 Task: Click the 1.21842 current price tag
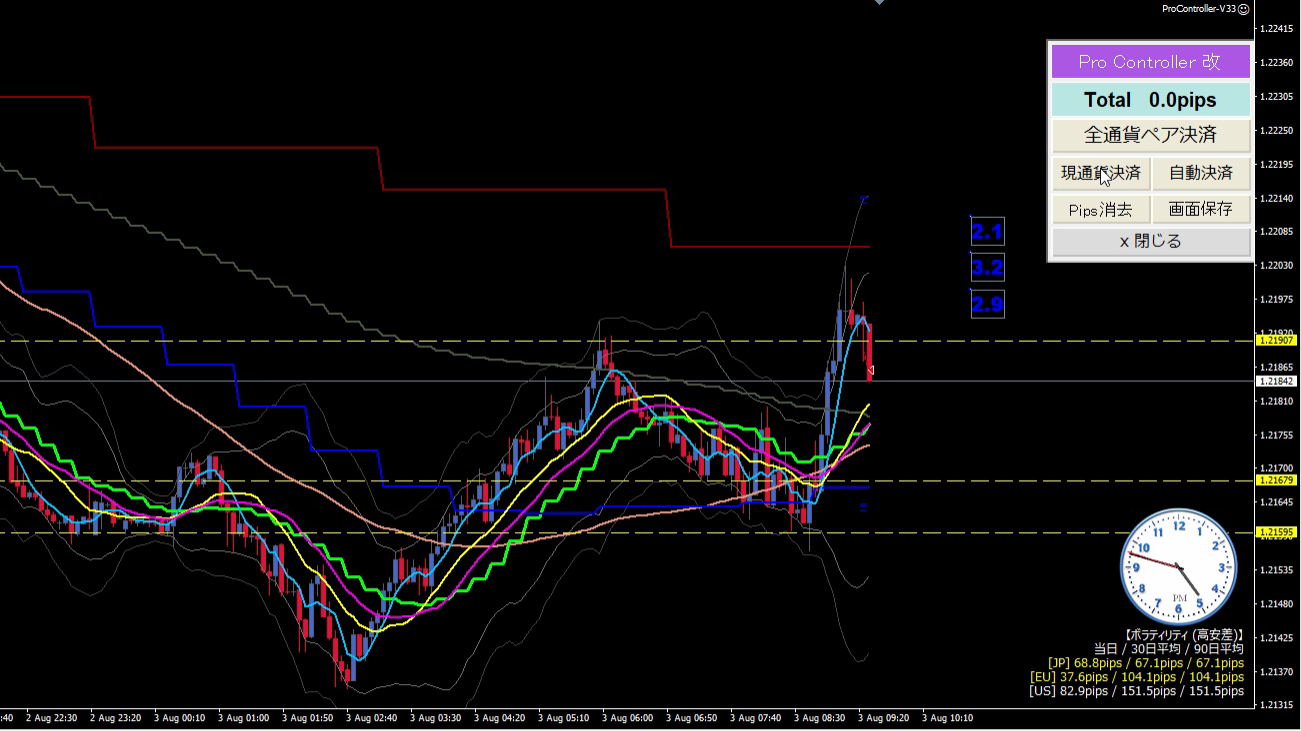tap(1277, 381)
